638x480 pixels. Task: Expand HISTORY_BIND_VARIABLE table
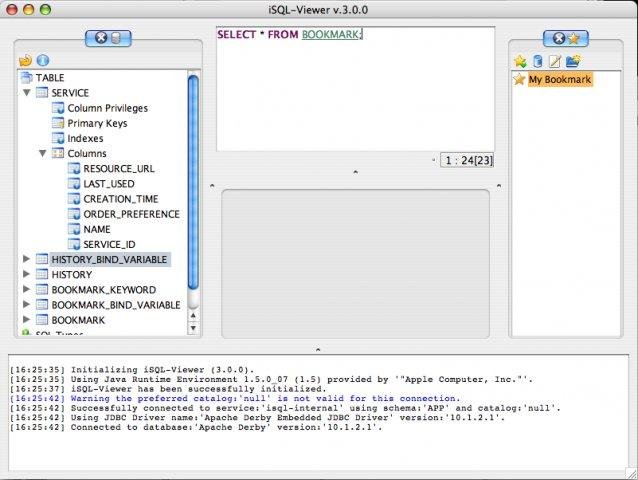pos(26,259)
